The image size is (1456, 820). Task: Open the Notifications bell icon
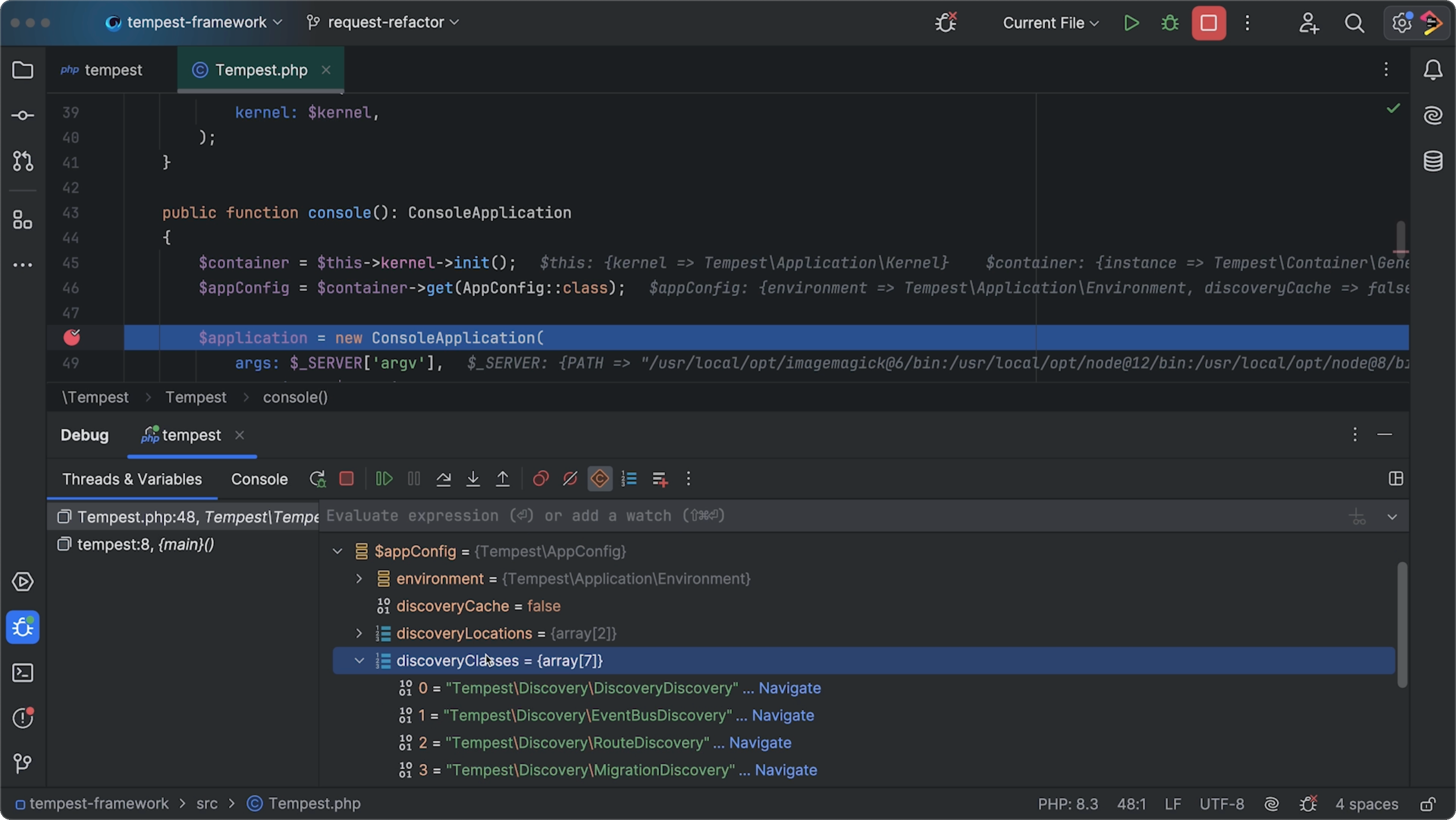(1432, 70)
